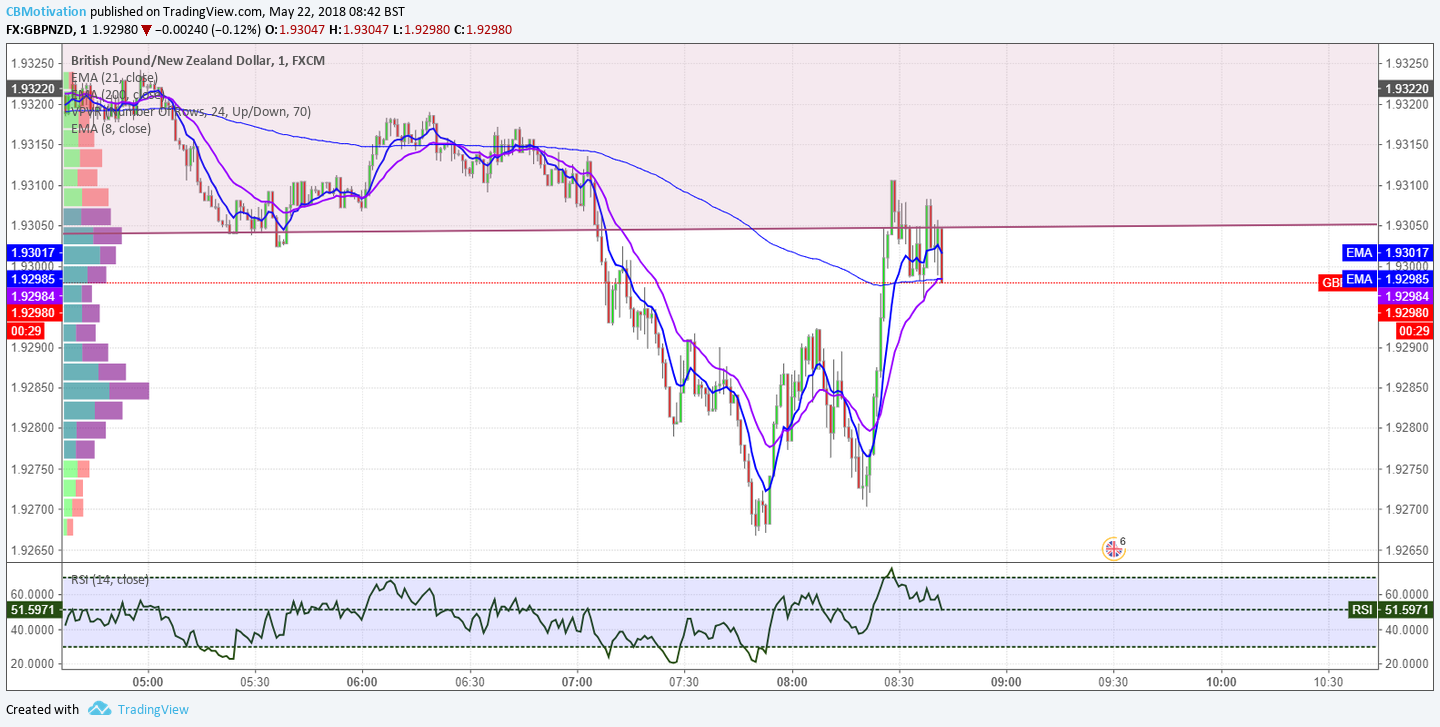
Task: Click the −0.00240 (−0.12%) change value
Action: pyautogui.click(x=210, y=29)
